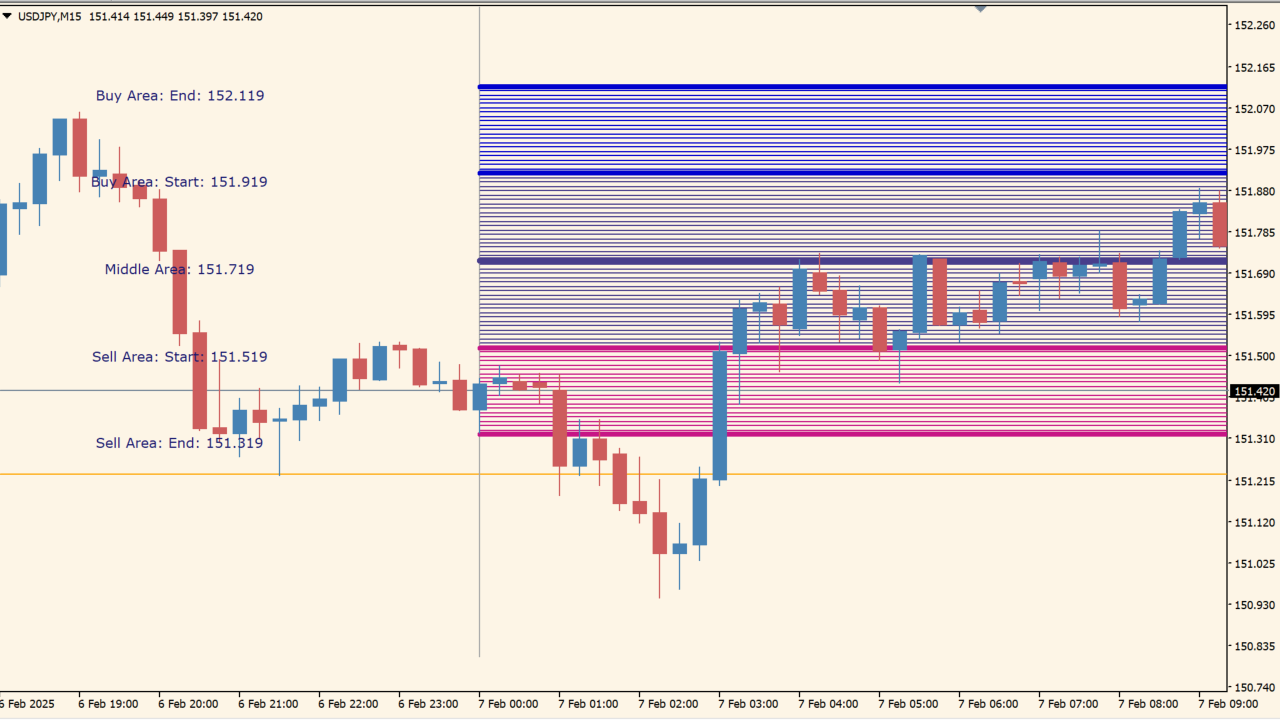
Task: Click the '7 Feb 00:00' time axis label
Action: (x=508, y=704)
